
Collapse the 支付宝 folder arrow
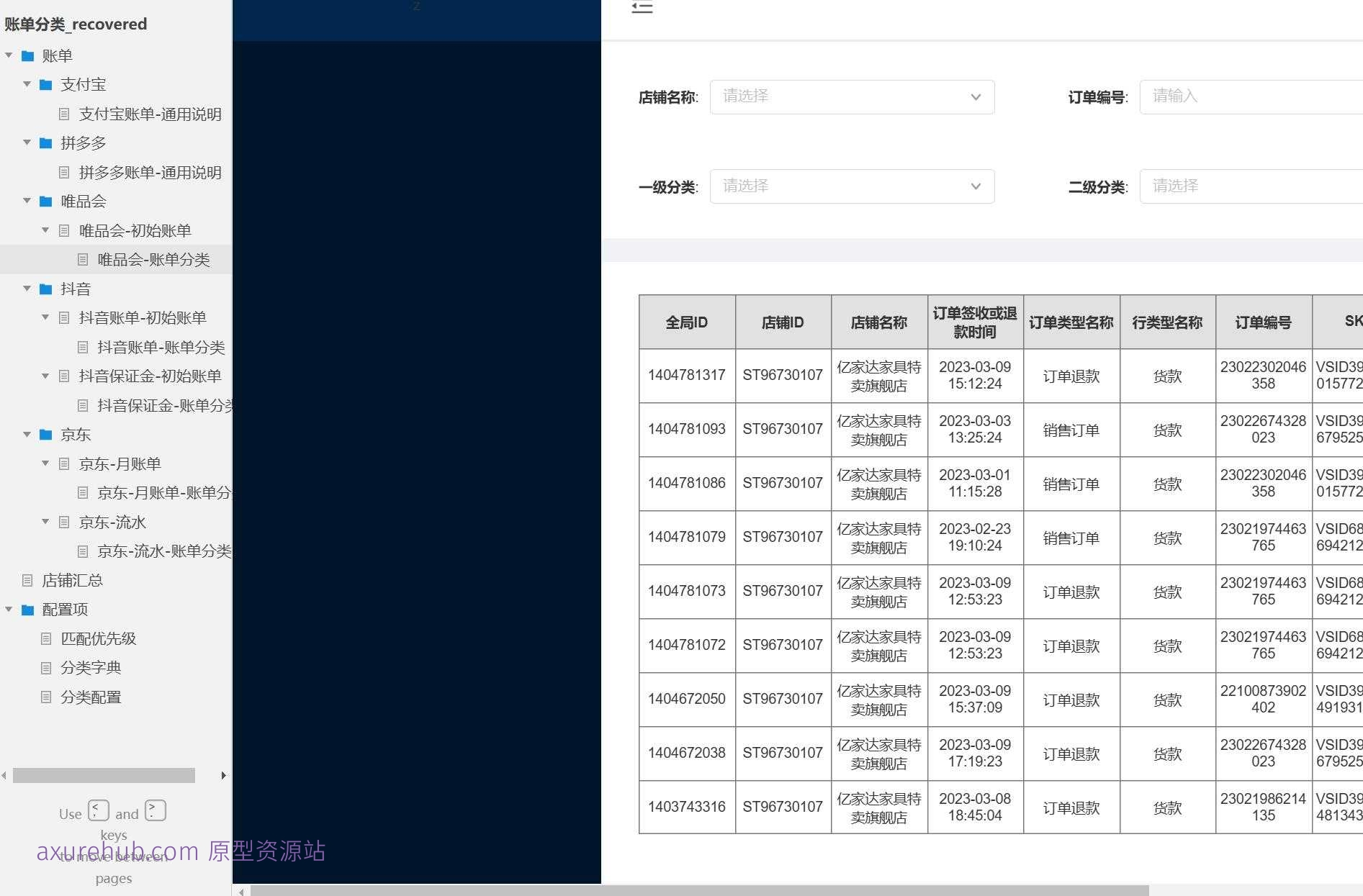(27, 84)
